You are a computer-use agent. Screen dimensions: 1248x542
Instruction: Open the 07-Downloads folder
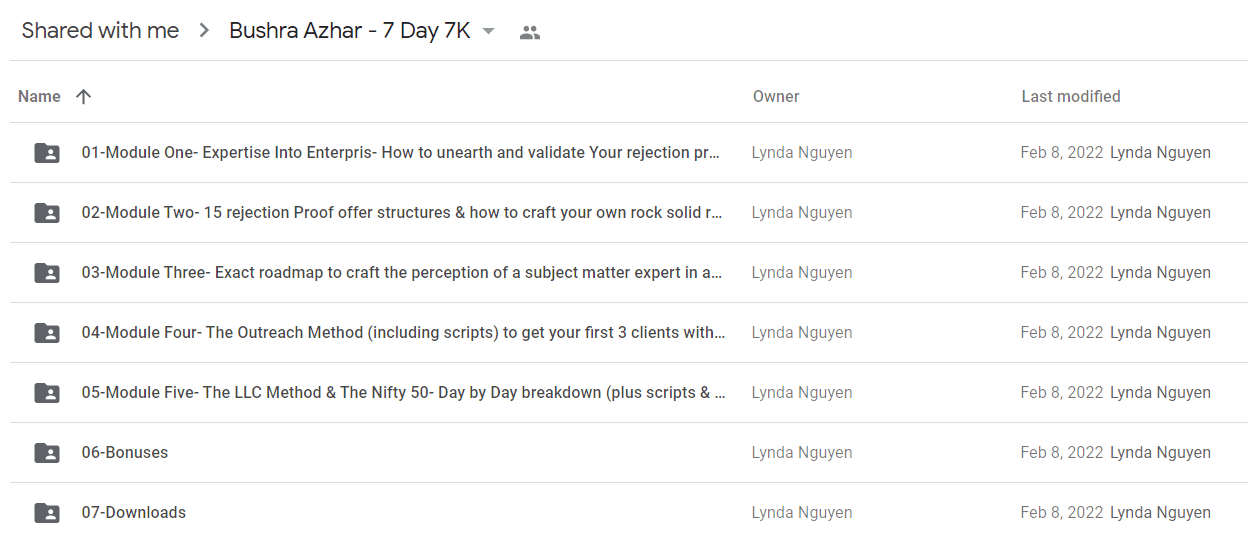pyautogui.click(x=134, y=513)
